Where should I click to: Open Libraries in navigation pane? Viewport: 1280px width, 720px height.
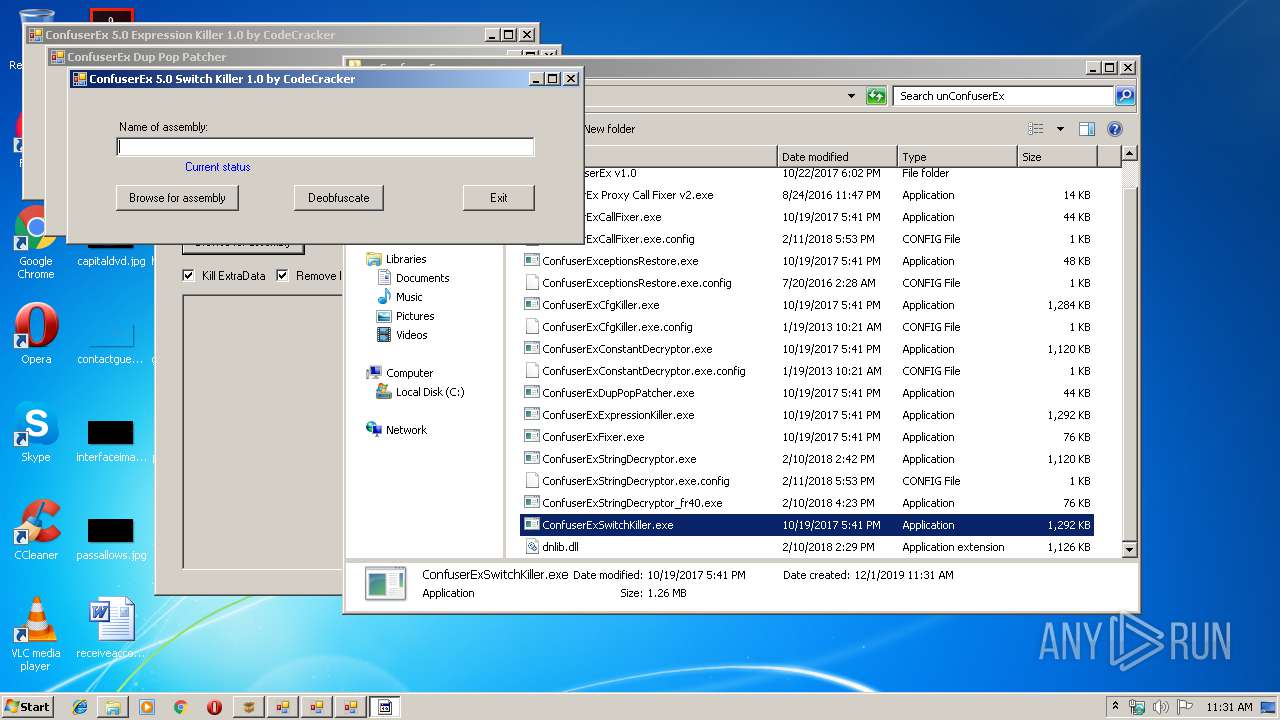point(405,259)
